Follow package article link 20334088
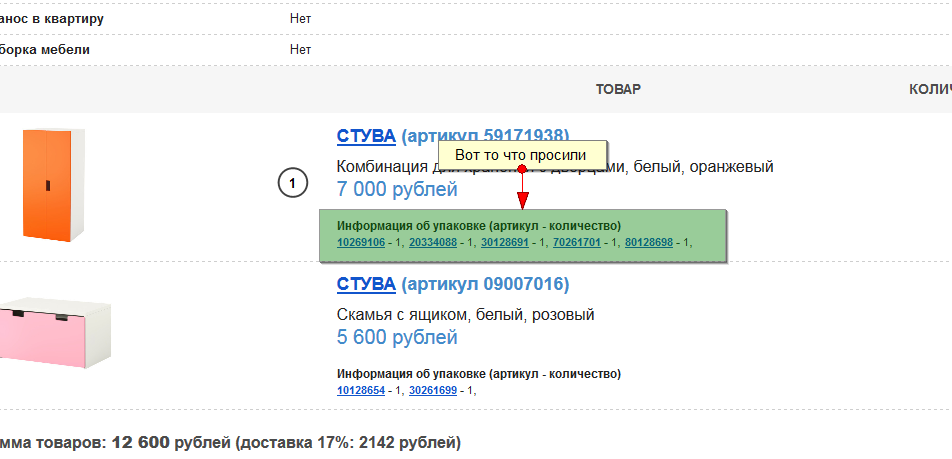Viewport: 952px width, 459px height. [x=433, y=243]
